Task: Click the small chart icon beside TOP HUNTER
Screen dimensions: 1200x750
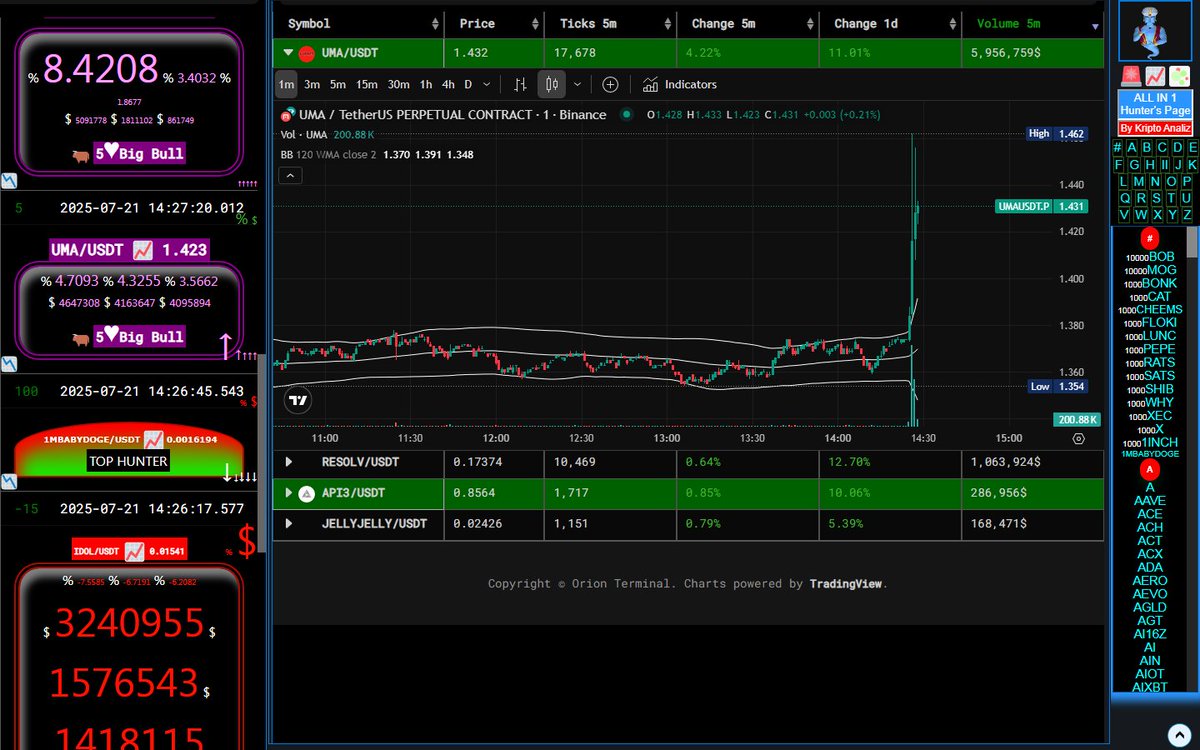Action: point(8,482)
